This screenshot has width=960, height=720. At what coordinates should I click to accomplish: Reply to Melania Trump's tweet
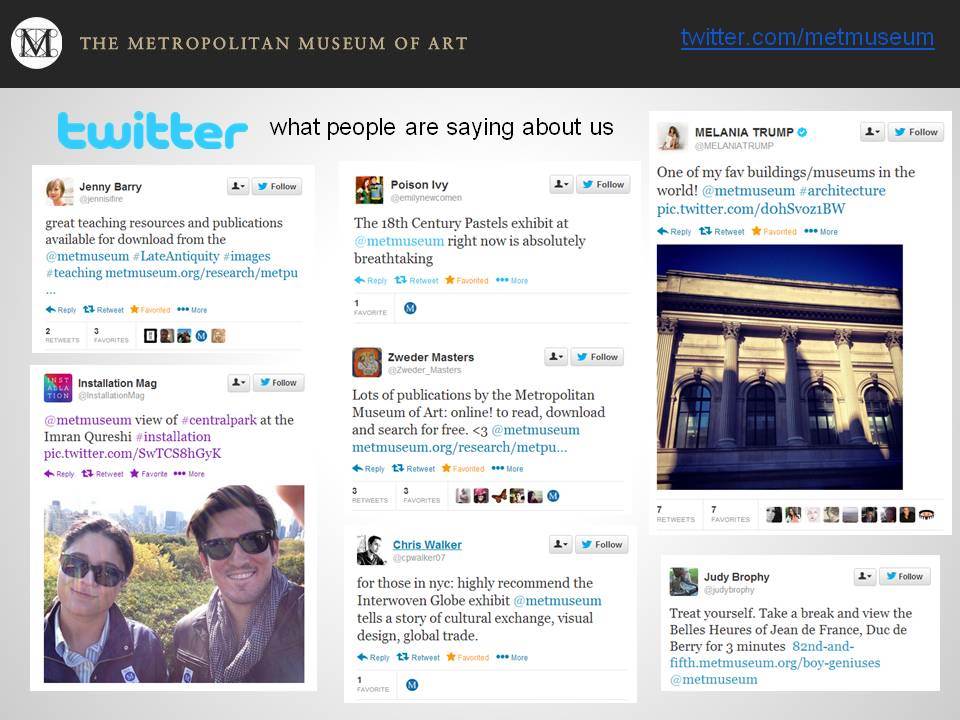tap(674, 231)
